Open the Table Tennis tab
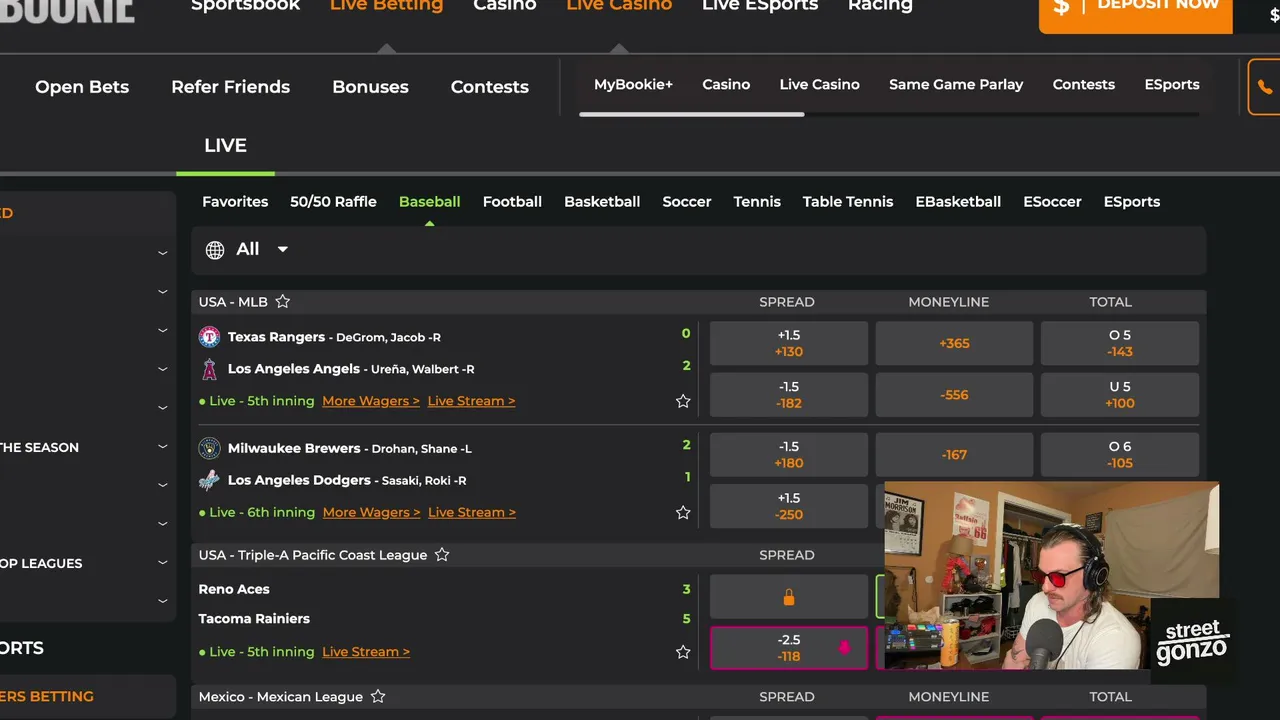Screen dimensions: 1280x720 (x=848, y=201)
